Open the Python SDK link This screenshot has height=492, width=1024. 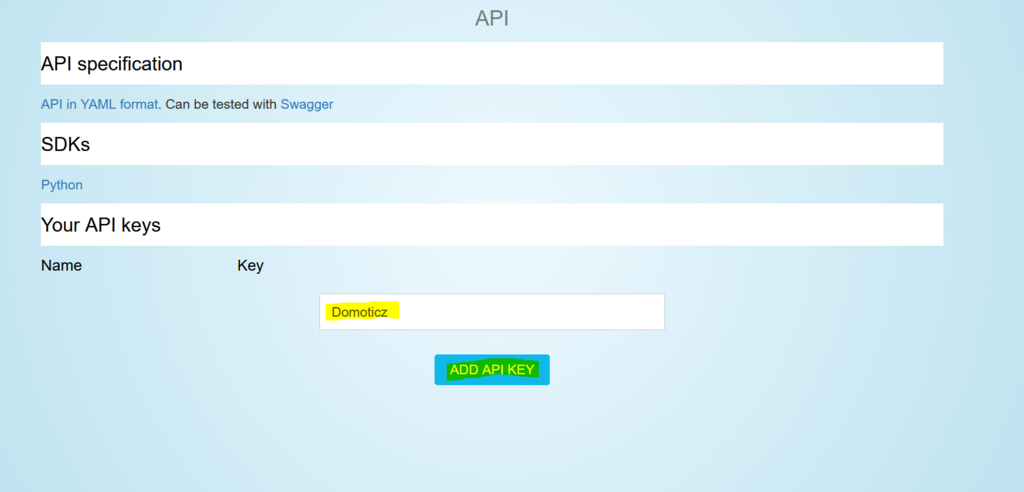click(62, 185)
